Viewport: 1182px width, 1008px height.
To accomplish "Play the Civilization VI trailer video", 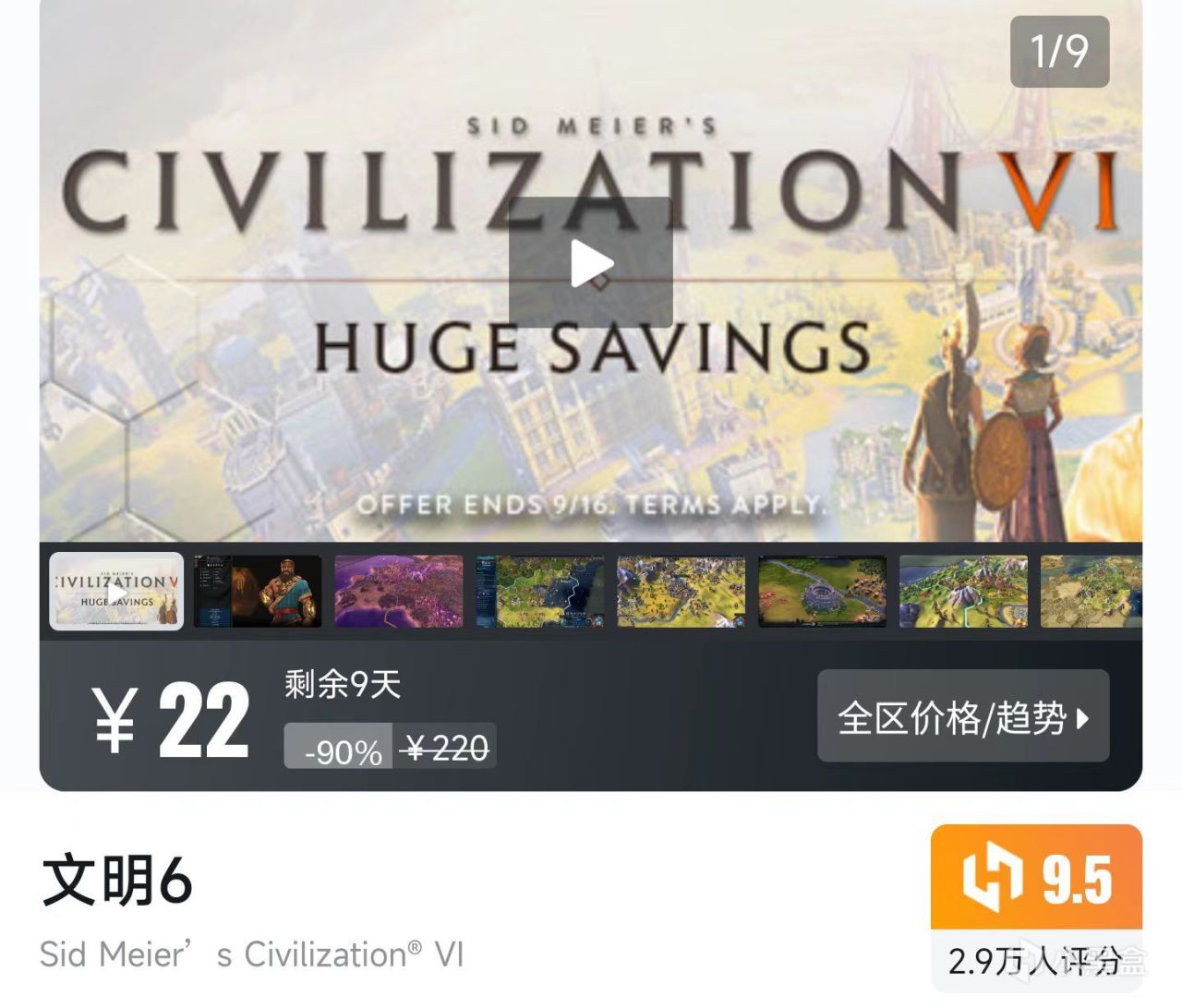I will 590,262.
